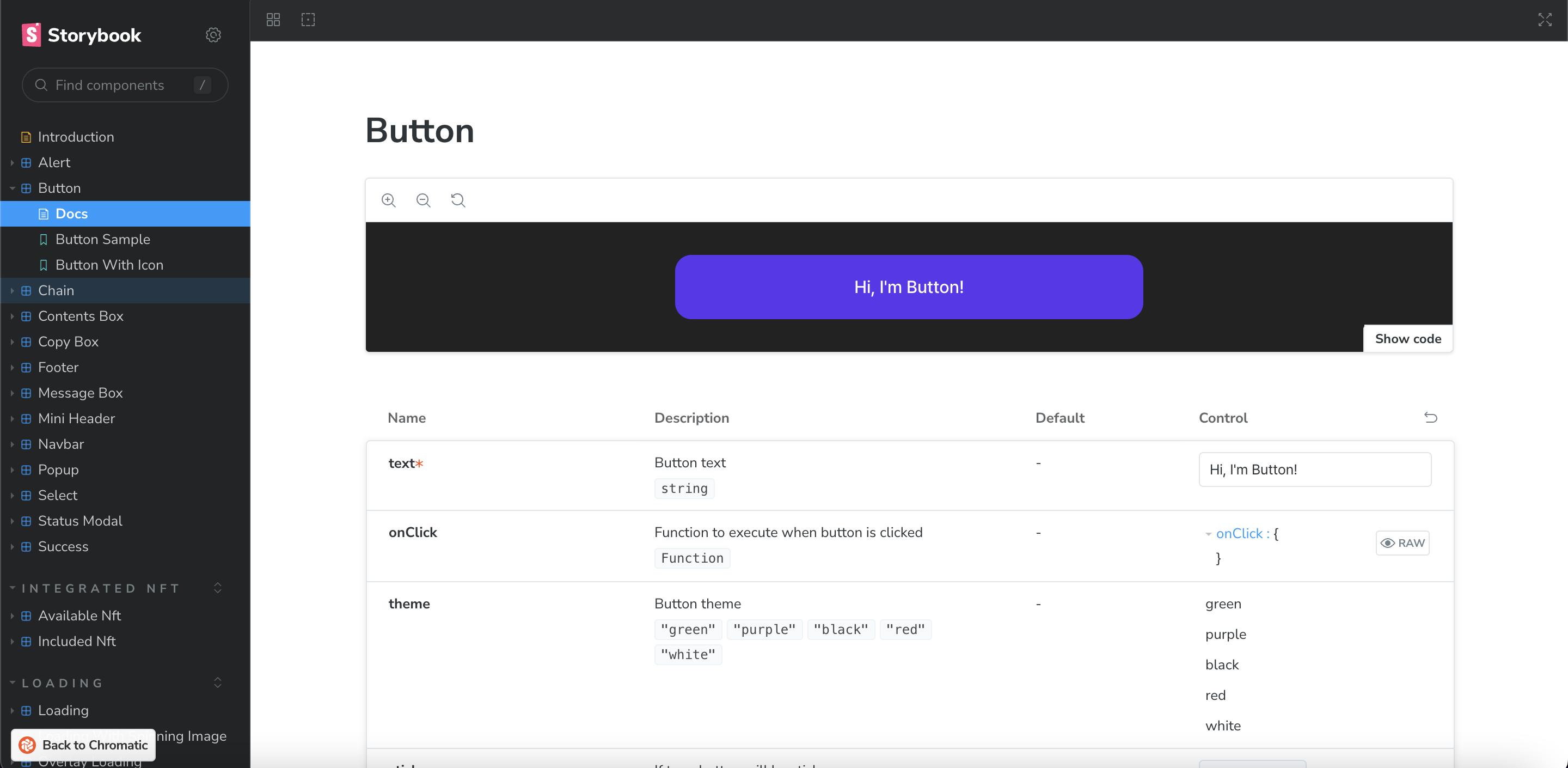Select the purple theme option

(1224, 634)
